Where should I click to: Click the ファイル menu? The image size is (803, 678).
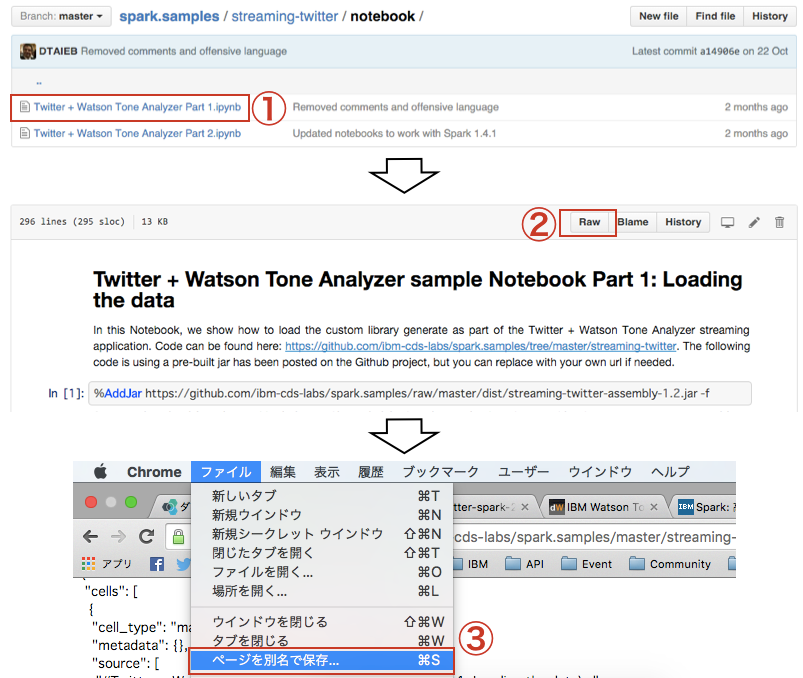click(x=226, y=472)
